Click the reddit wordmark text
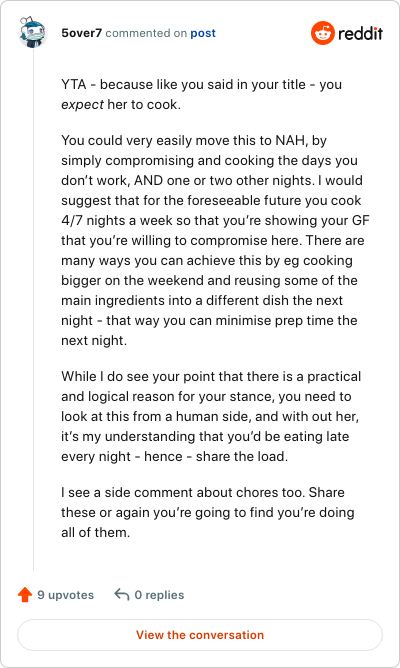 [360, 33]
